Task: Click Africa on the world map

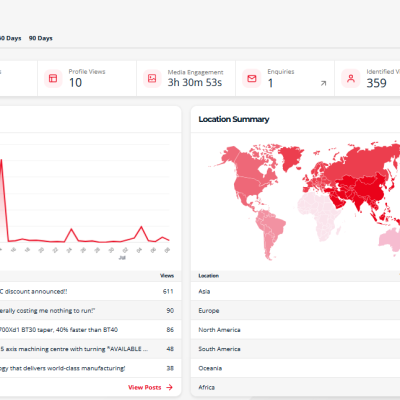Action: [x=318, y=212]
